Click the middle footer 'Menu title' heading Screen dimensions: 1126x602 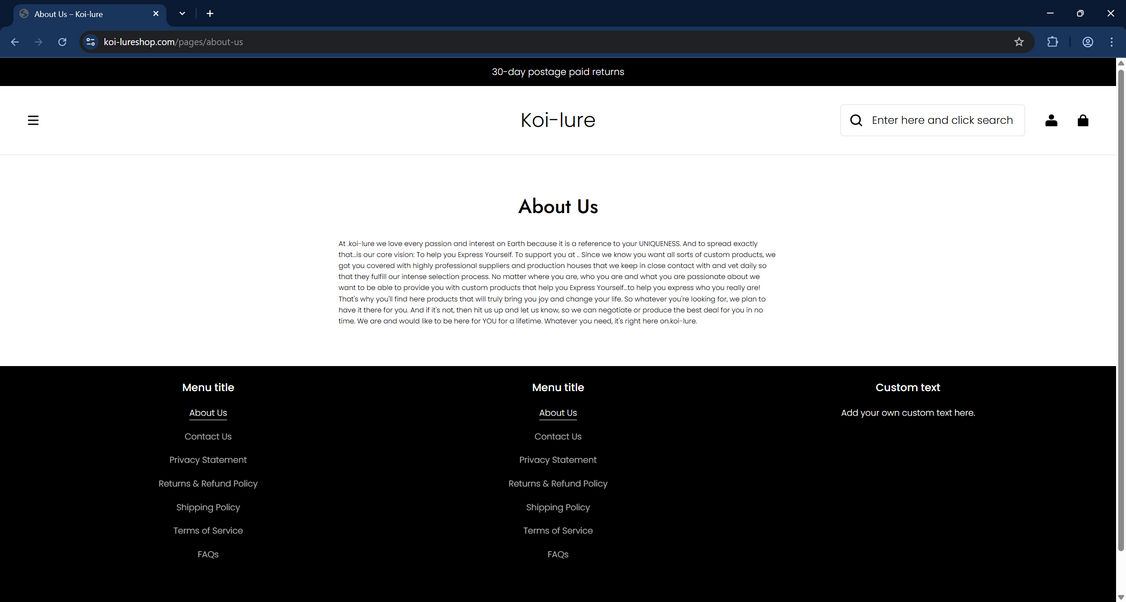(x=558, y=387)
